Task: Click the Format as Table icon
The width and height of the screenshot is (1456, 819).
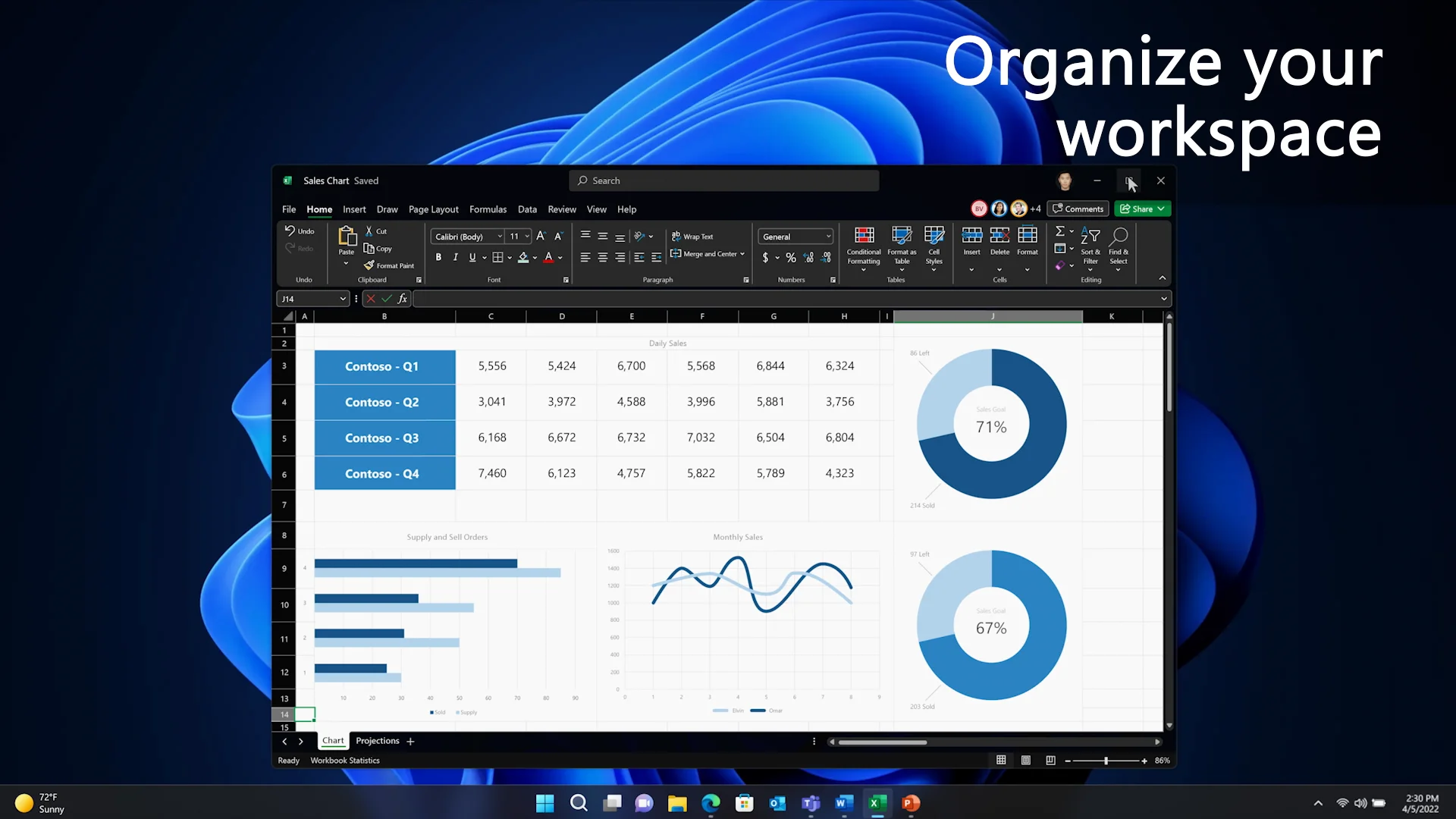Action: [902, 236]
